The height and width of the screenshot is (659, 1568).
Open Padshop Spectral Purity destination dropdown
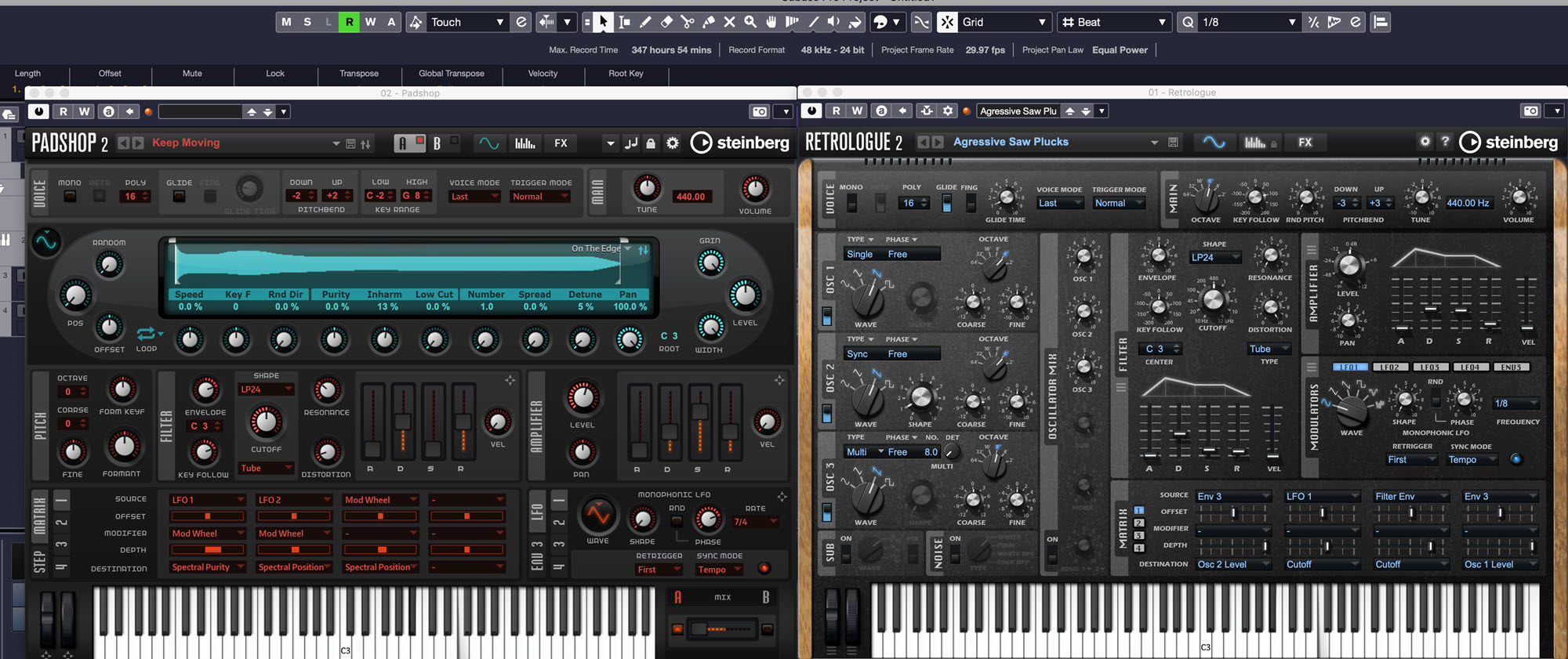pyautogui.click(x=208, y=567)
